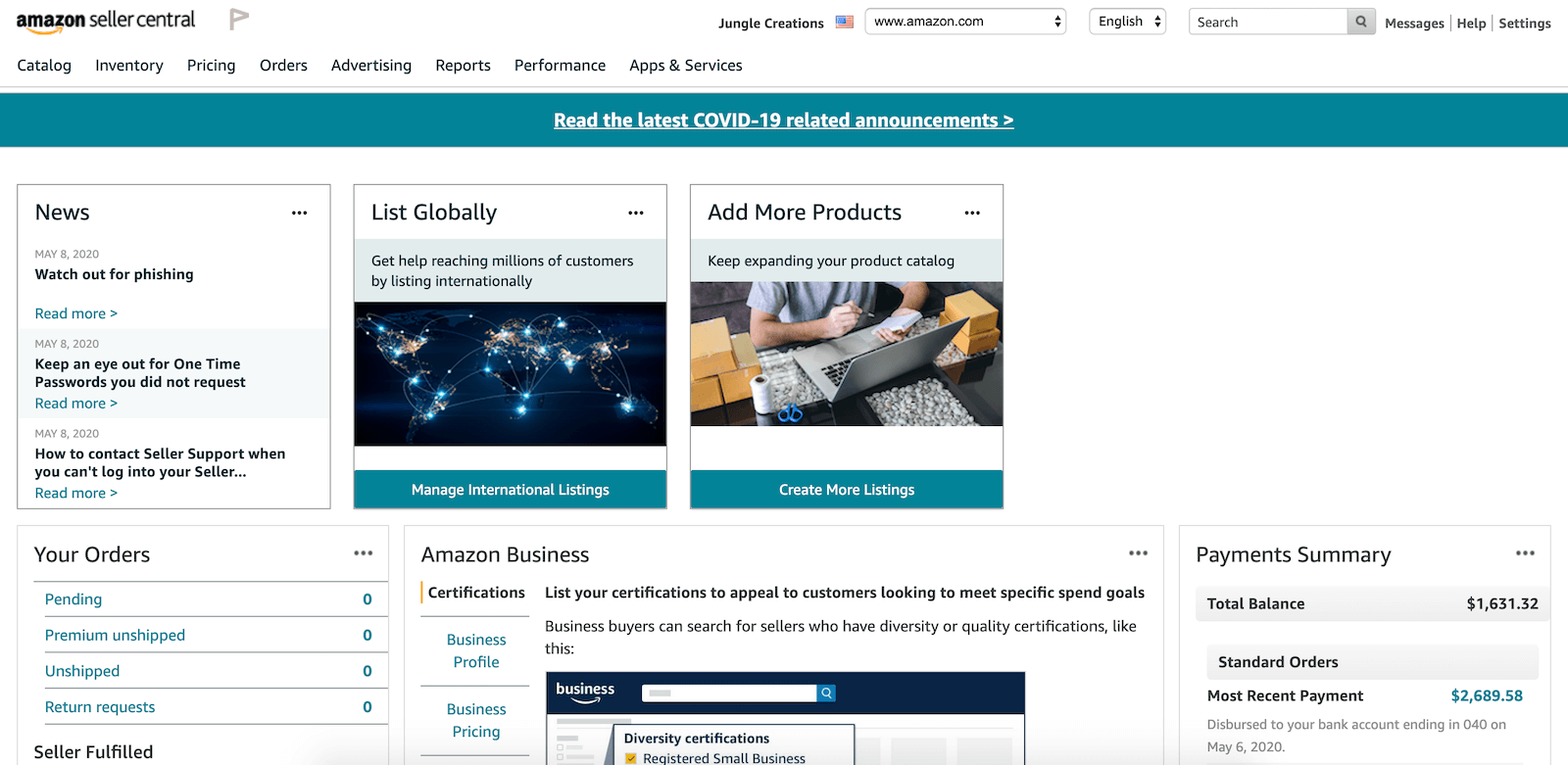Open the Inventory menu

click(x=129, y=66)
